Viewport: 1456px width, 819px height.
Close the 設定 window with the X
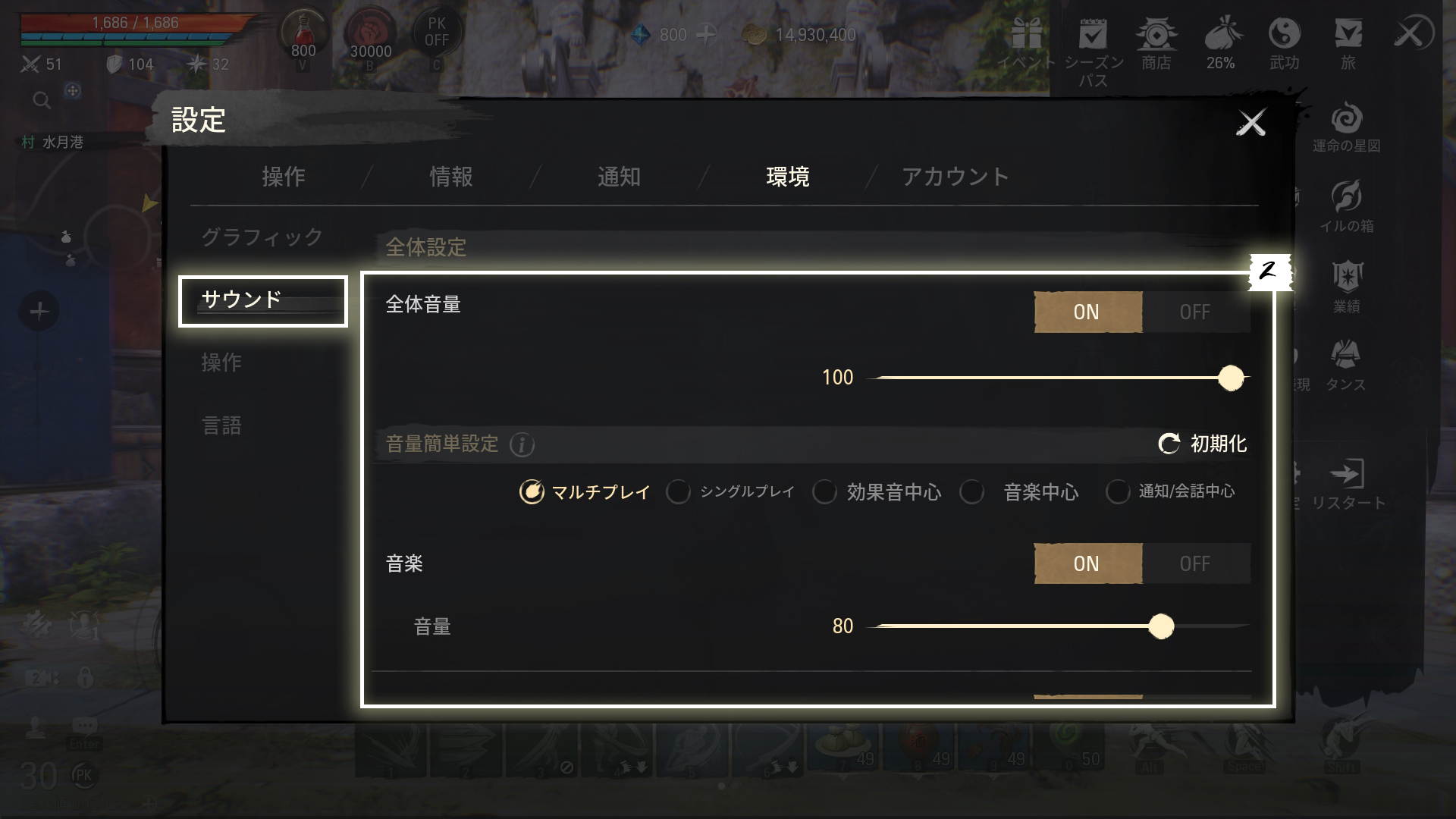[1251, 122]
